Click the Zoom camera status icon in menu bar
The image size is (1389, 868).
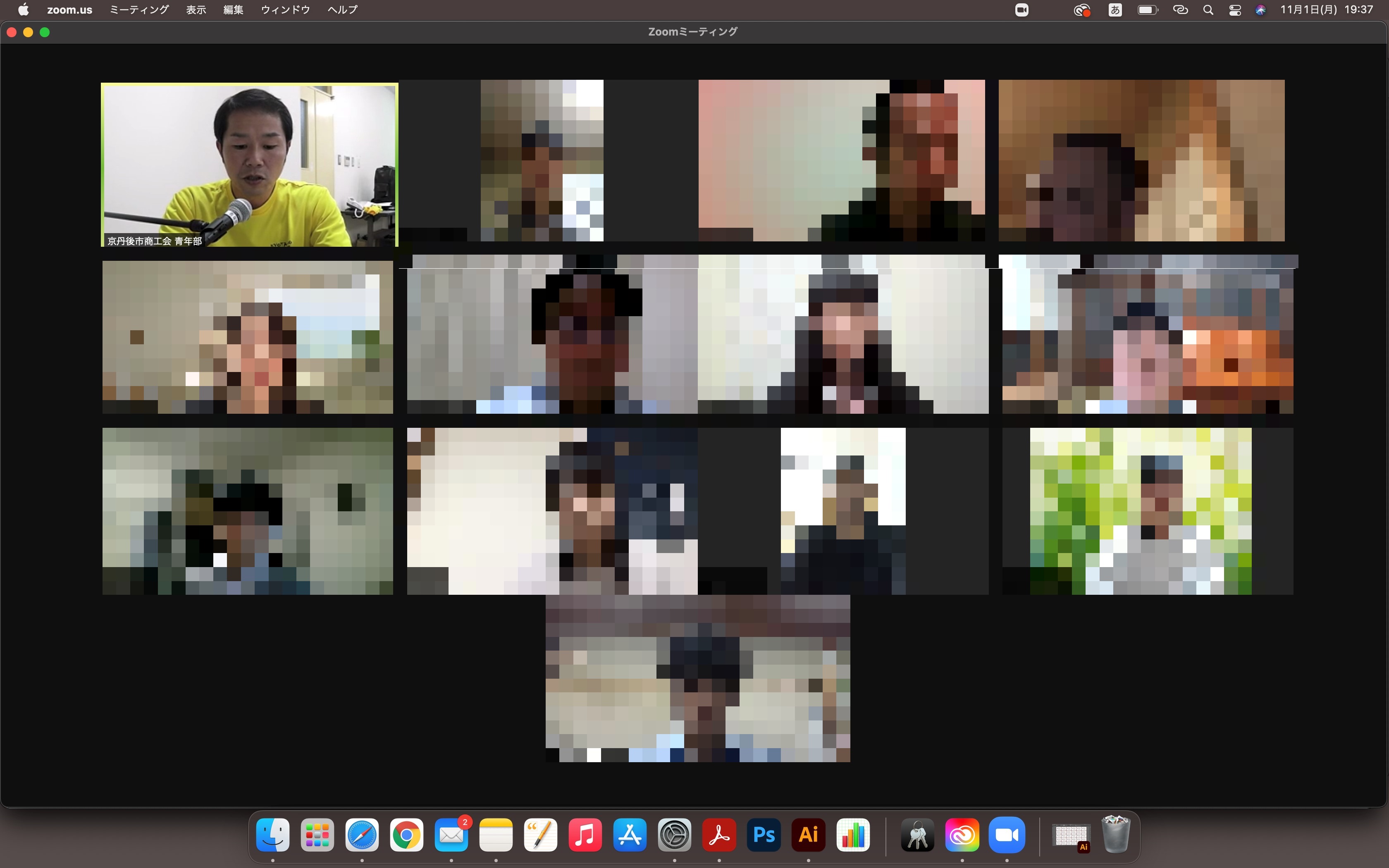tap(1021, 10)
